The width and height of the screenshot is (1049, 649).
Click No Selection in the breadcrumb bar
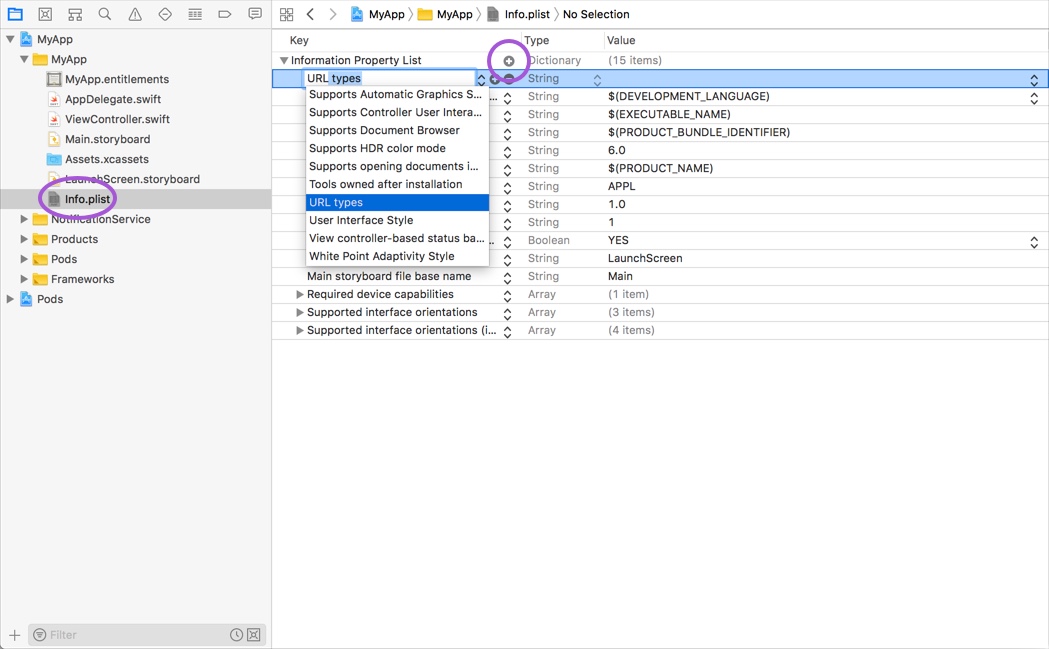click(x=596, y=14)
